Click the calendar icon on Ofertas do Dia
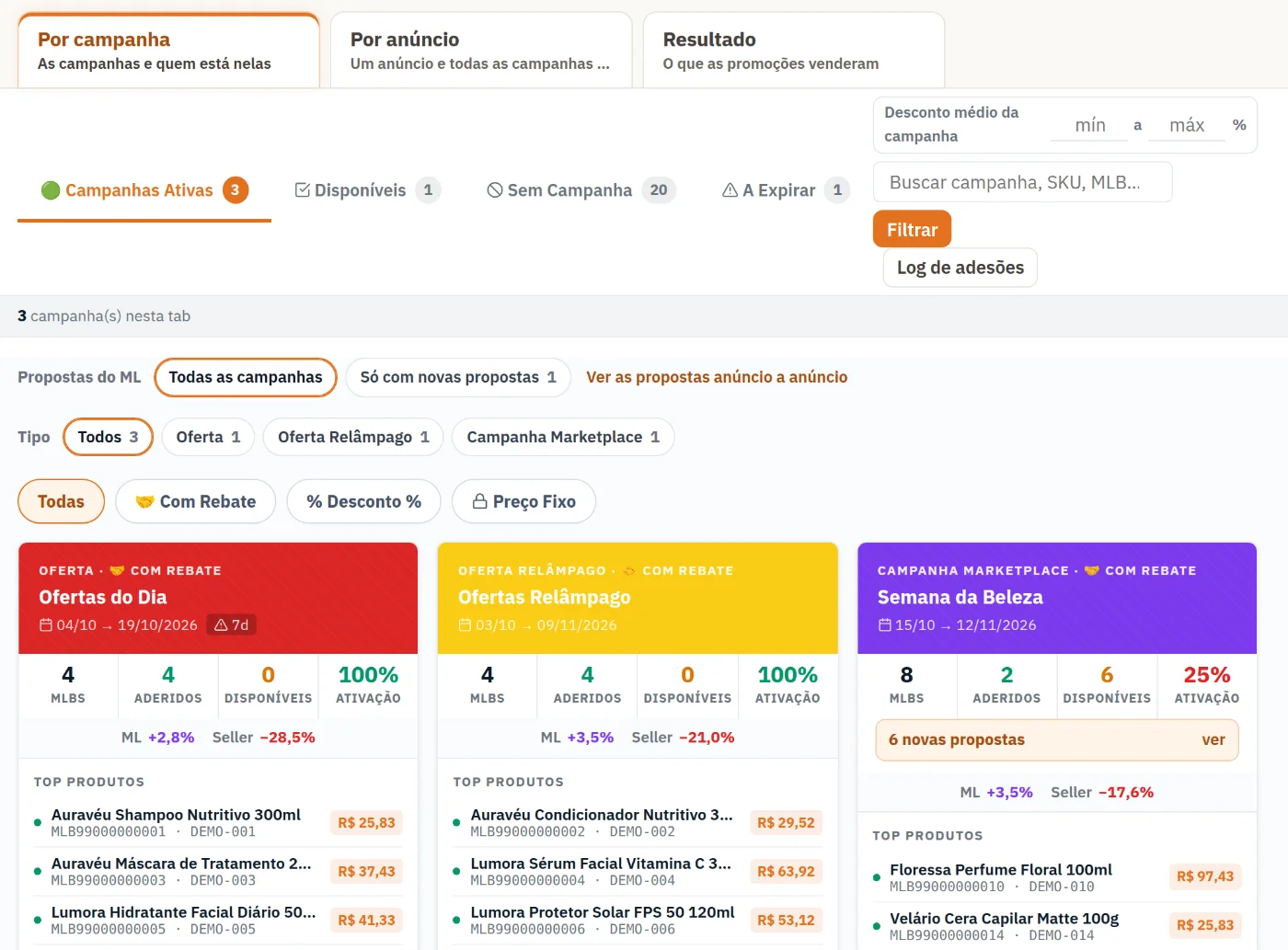 tap(46, 625)
